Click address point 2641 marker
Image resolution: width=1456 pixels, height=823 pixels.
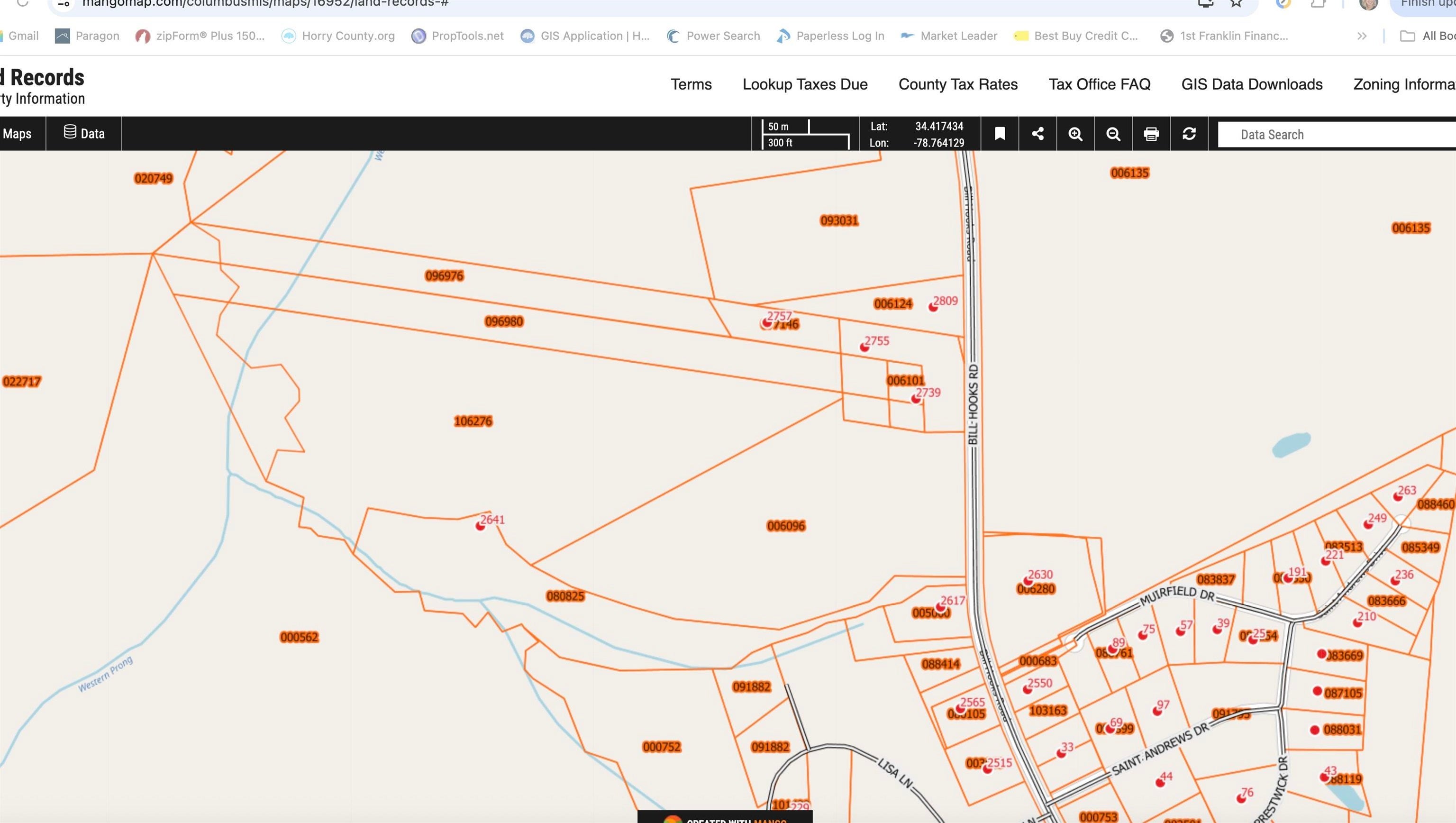[480, 526]
